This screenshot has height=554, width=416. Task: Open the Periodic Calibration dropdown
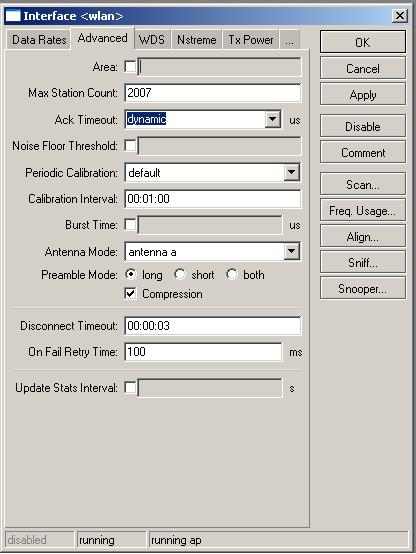292,172
